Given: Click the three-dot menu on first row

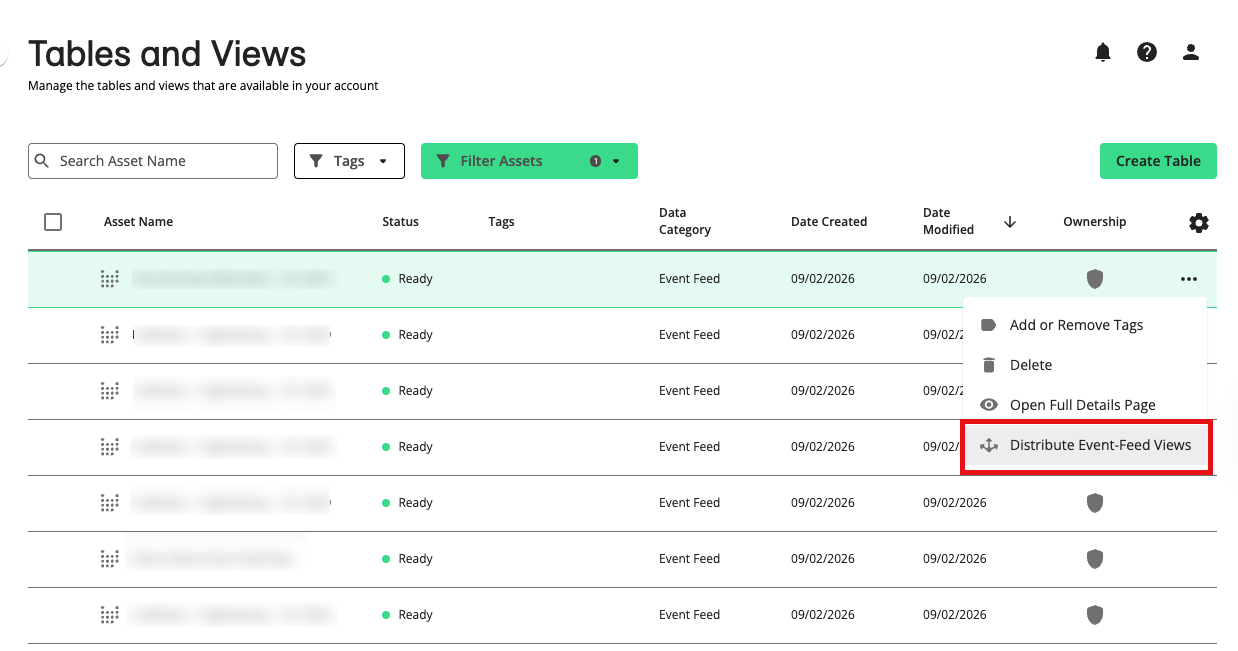Looking at the screenshot, I should (x=1188, y=279).
